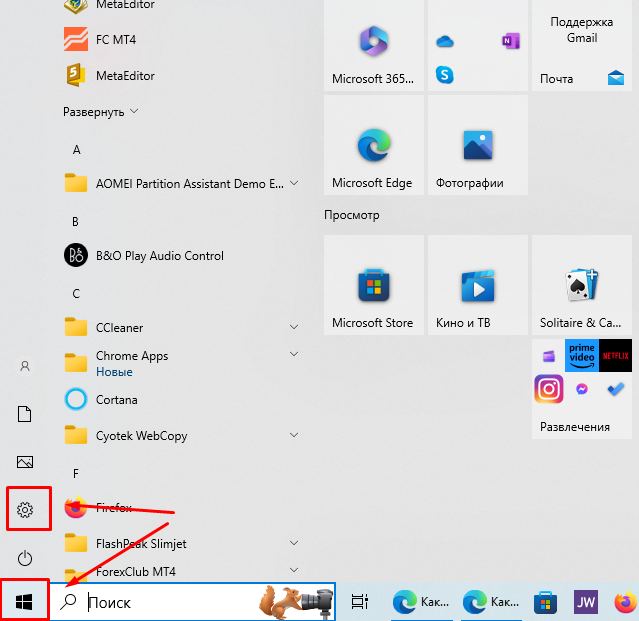Image resolution: width=639 pixels, height=621 pixels.
Task: Launch the Microsoft 365 tile
Action: (374, 45)
